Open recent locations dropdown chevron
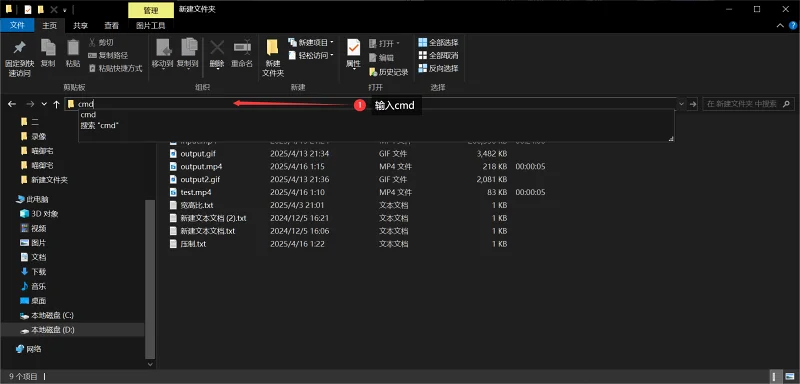This screenshot has width=800, height=384. tap(44, 104)
